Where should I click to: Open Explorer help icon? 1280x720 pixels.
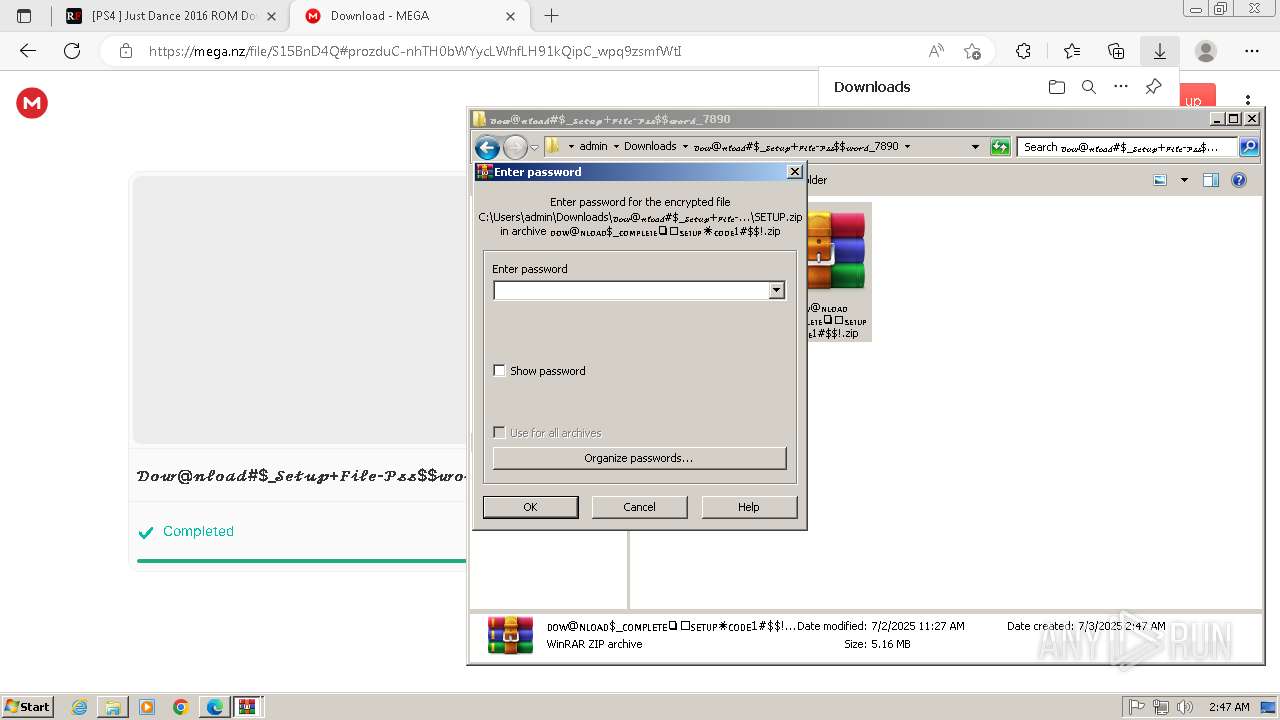pos(1239,180)
